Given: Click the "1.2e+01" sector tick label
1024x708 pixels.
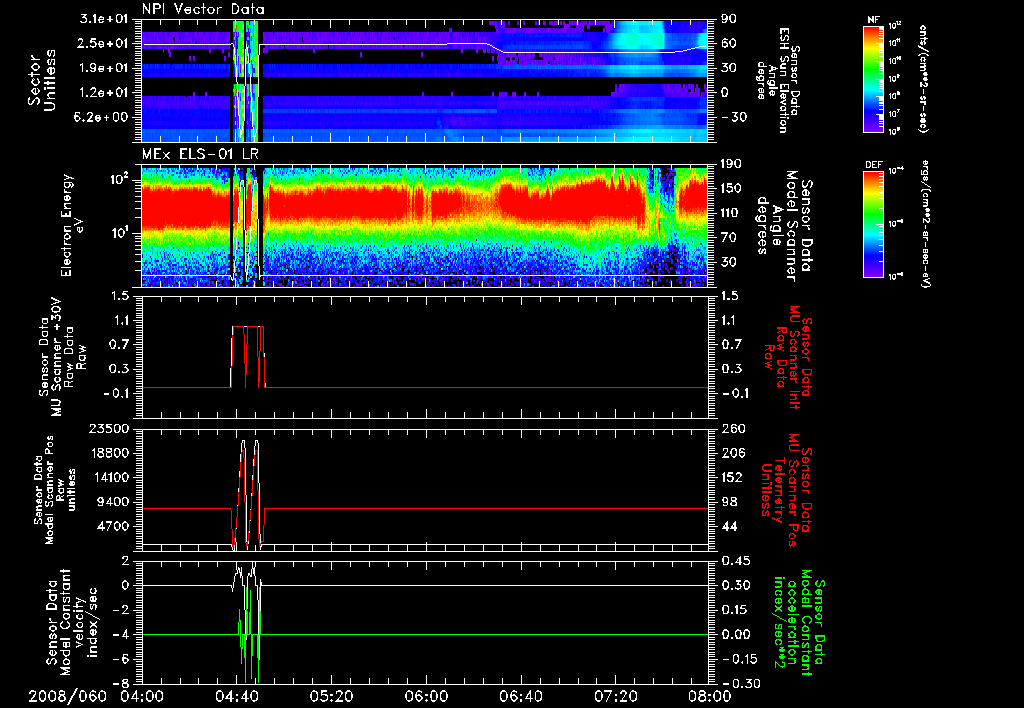Looking at the screenshot, I should coord(104,93).
